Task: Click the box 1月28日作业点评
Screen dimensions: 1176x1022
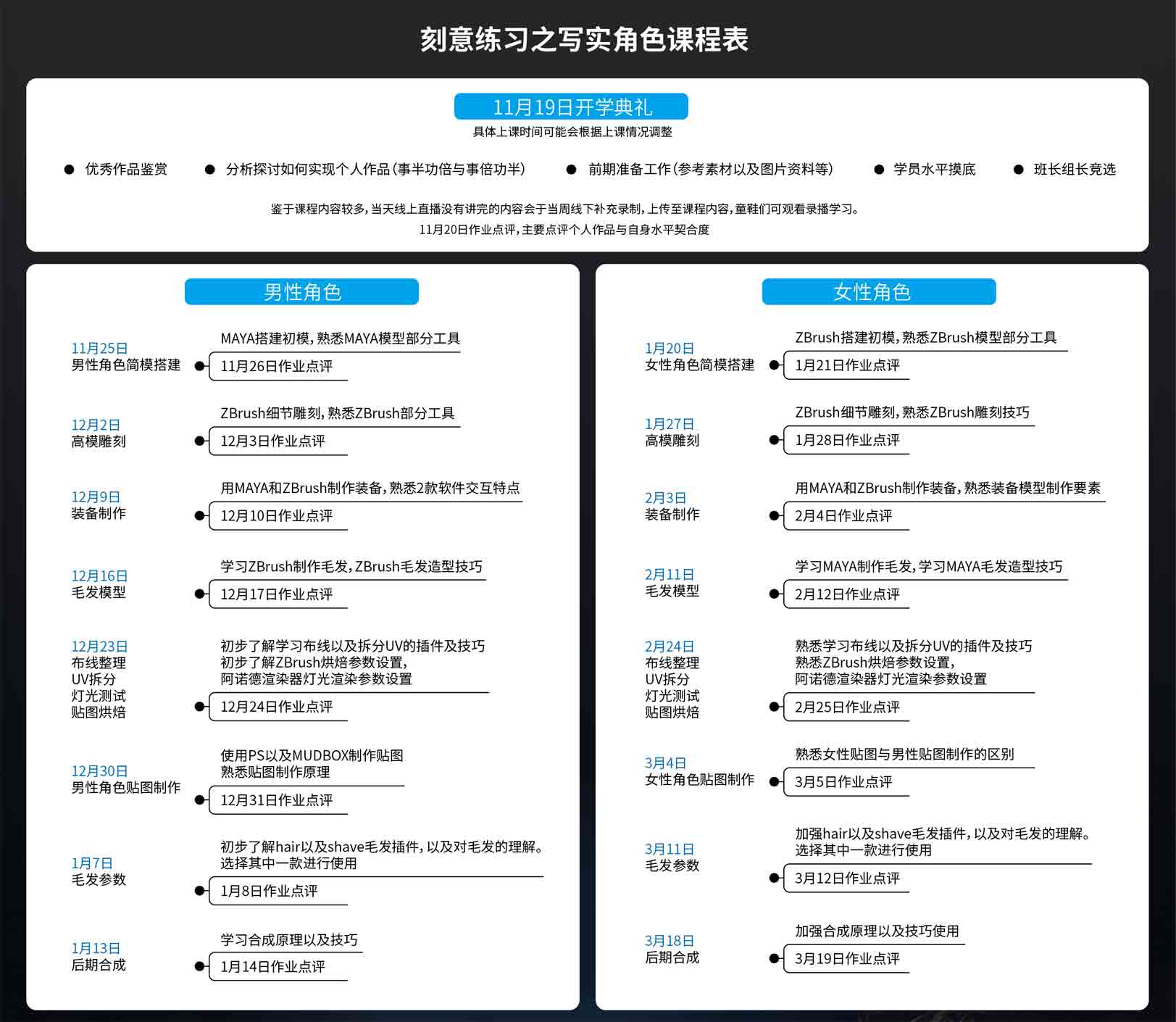Action: (x=846, y=440)
